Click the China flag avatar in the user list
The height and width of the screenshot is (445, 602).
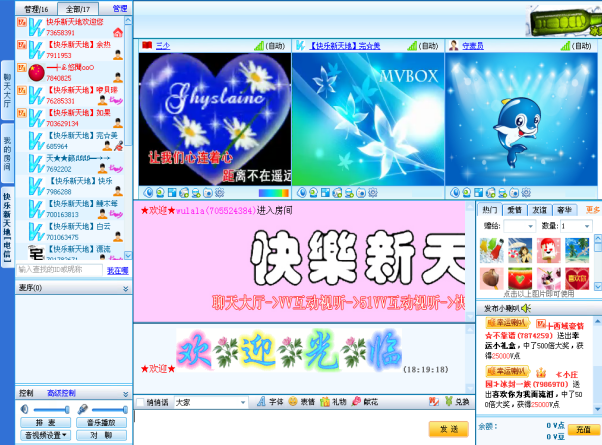[x=36, y=73]
